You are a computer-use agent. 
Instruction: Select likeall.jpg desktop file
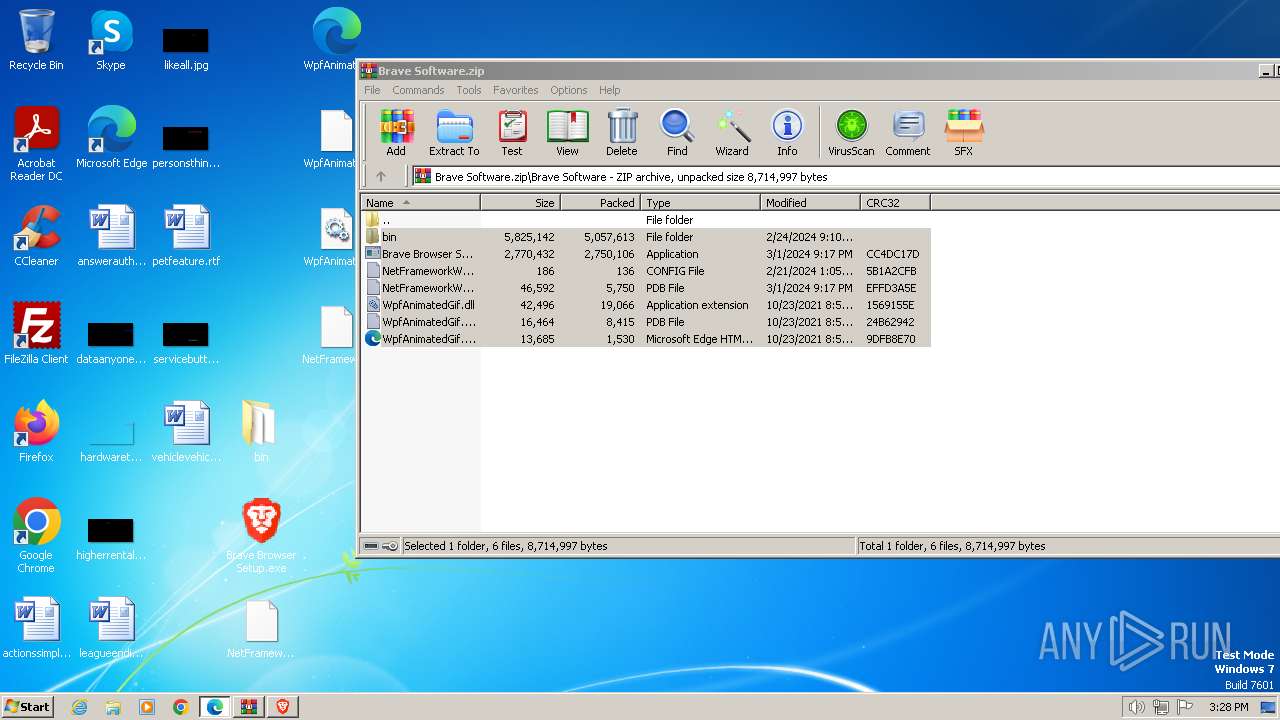186,48
